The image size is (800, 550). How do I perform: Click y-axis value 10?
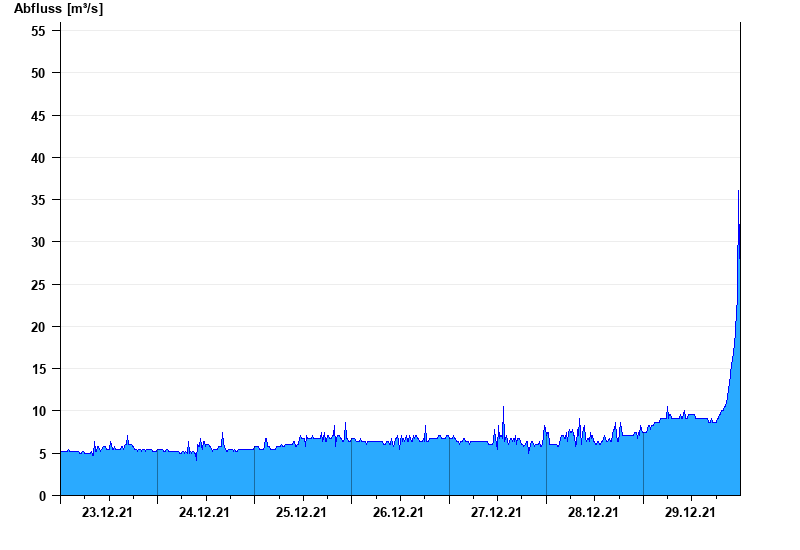pos(38,411)
